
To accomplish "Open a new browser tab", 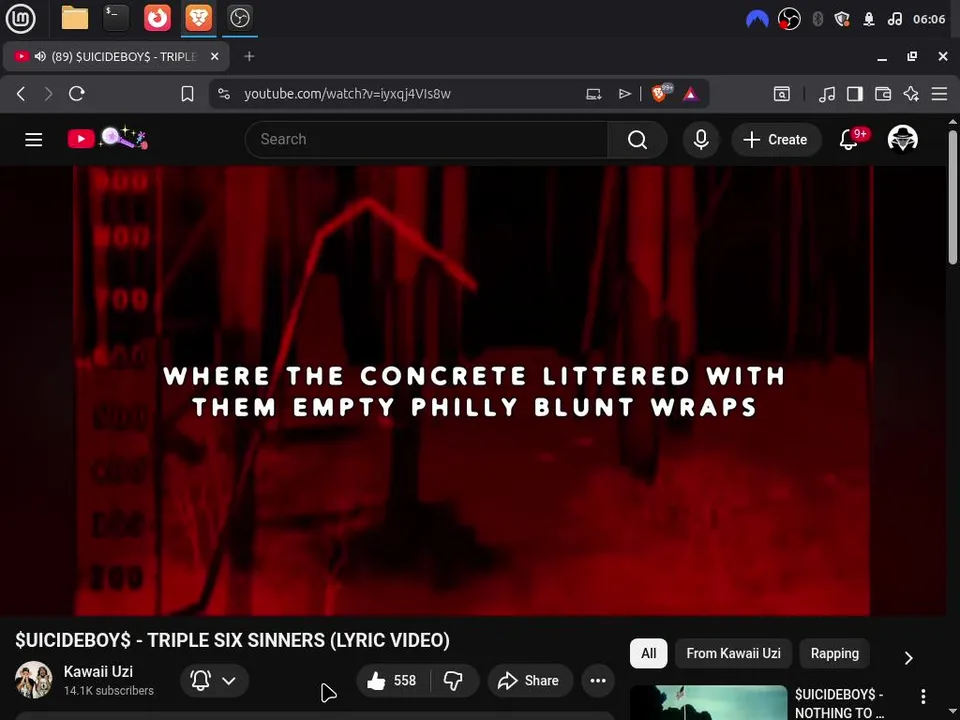I will (x=249, y=56).
